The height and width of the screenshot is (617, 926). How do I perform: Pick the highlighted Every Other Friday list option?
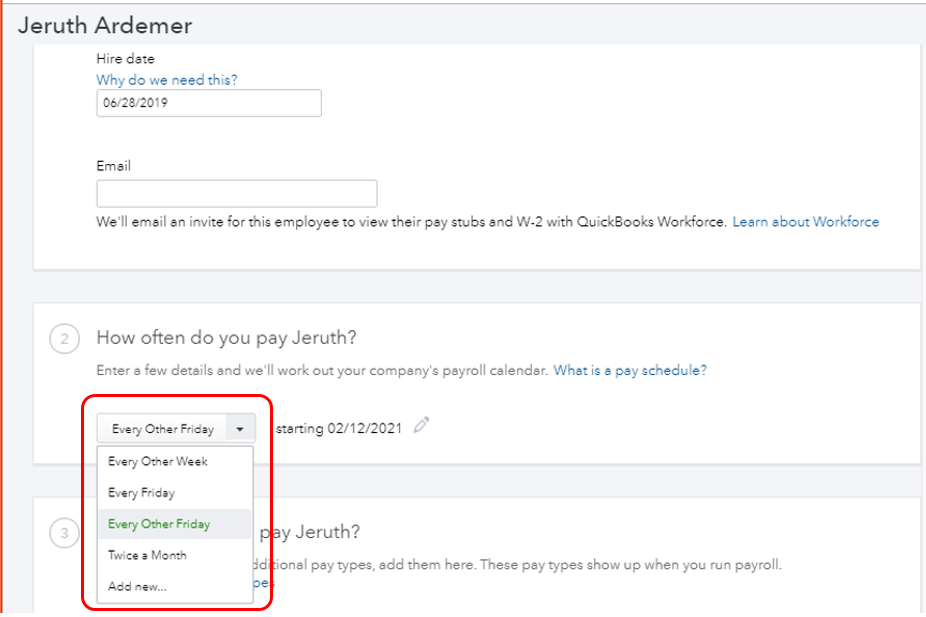click(159, 524)
